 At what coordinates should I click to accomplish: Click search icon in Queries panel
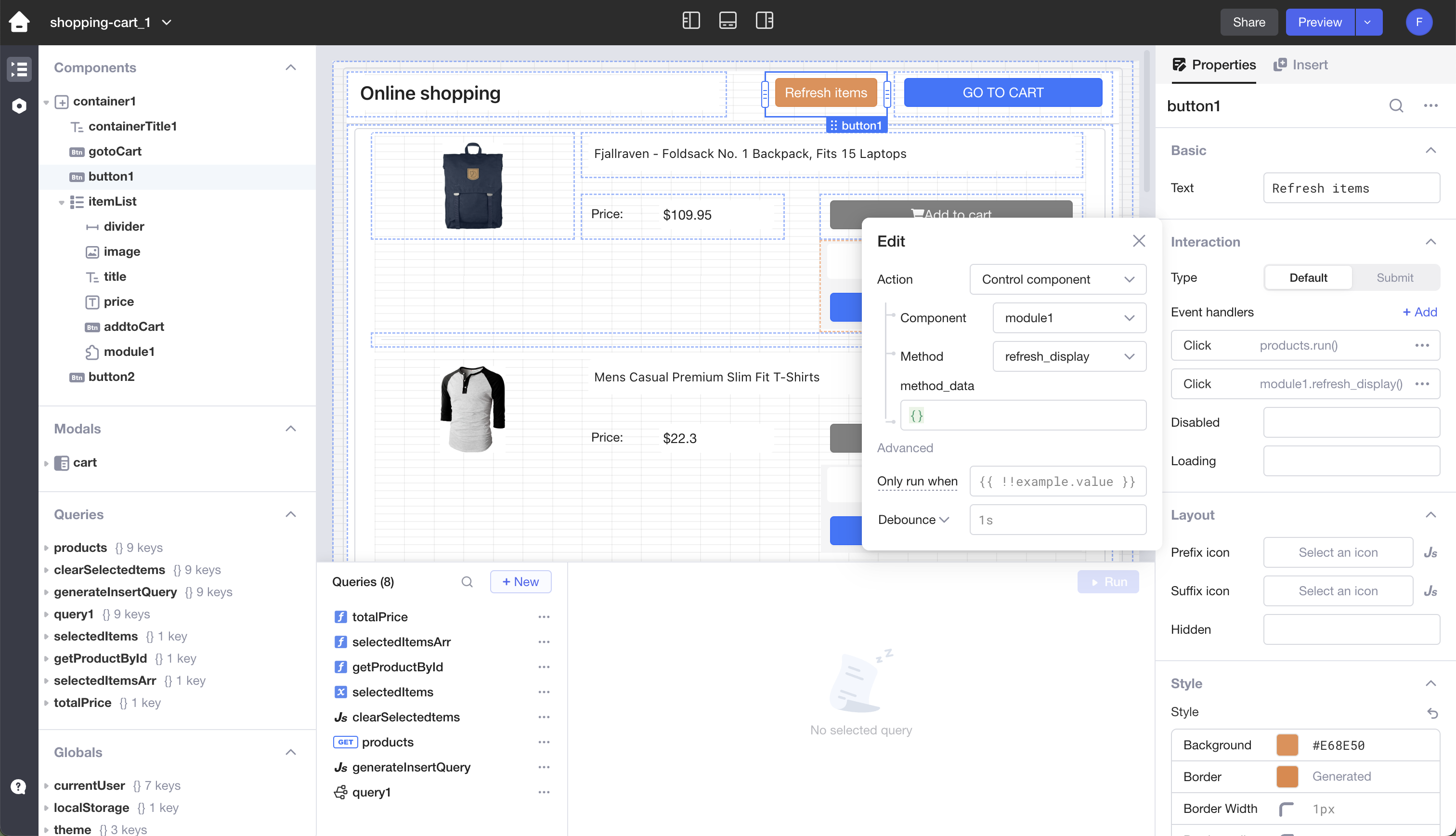[x=467, y=582]
